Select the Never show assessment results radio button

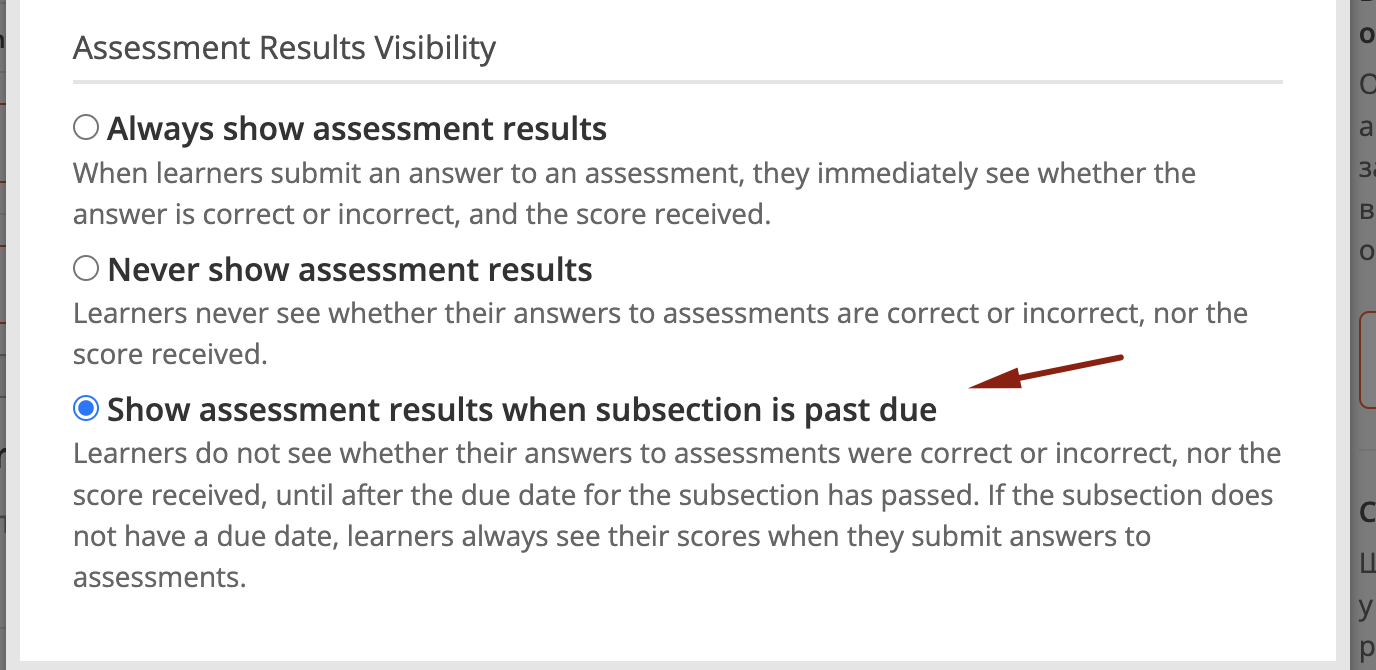[86, 268]
